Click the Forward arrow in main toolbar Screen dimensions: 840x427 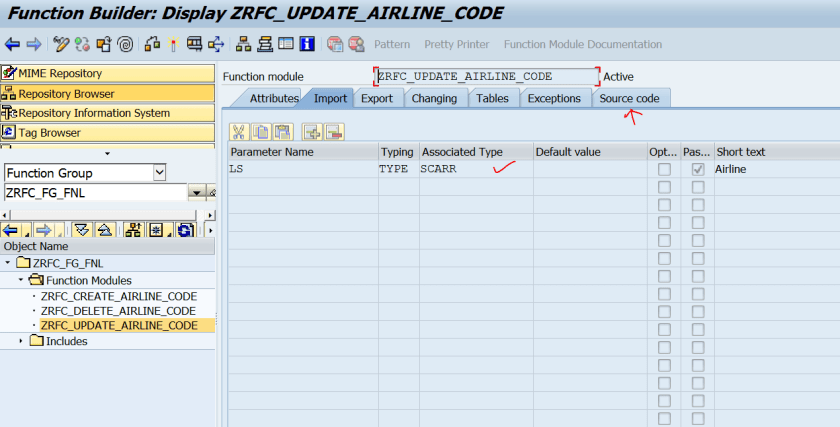point(34,44)
